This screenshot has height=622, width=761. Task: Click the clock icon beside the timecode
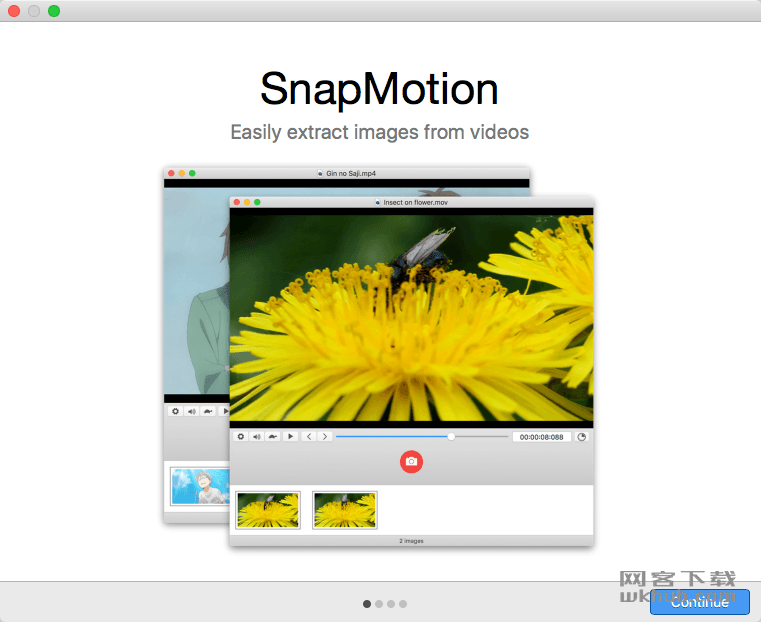click(x=581, y=437)
